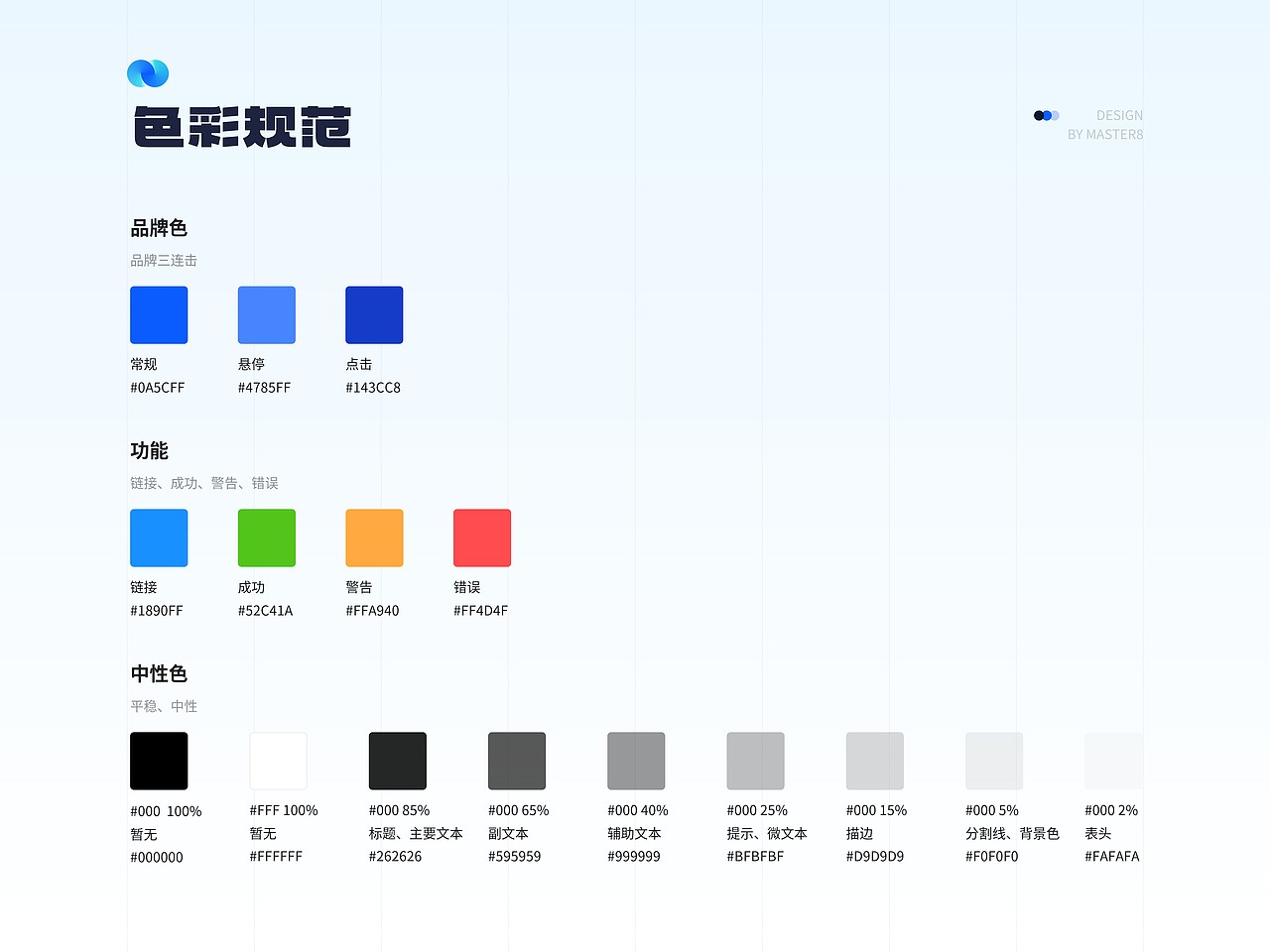Select the #0A5CFF regular brand swatch
Screen dimensions: 1270x952
pyautogui.click(x=159, y=315)
